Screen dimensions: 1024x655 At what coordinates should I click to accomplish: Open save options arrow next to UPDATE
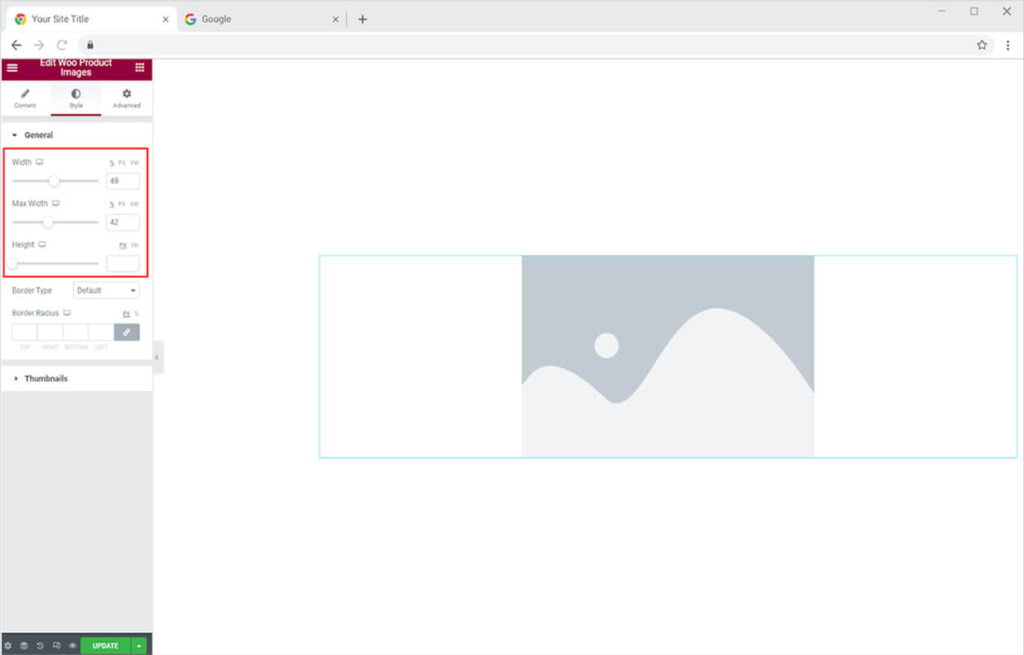139,646
